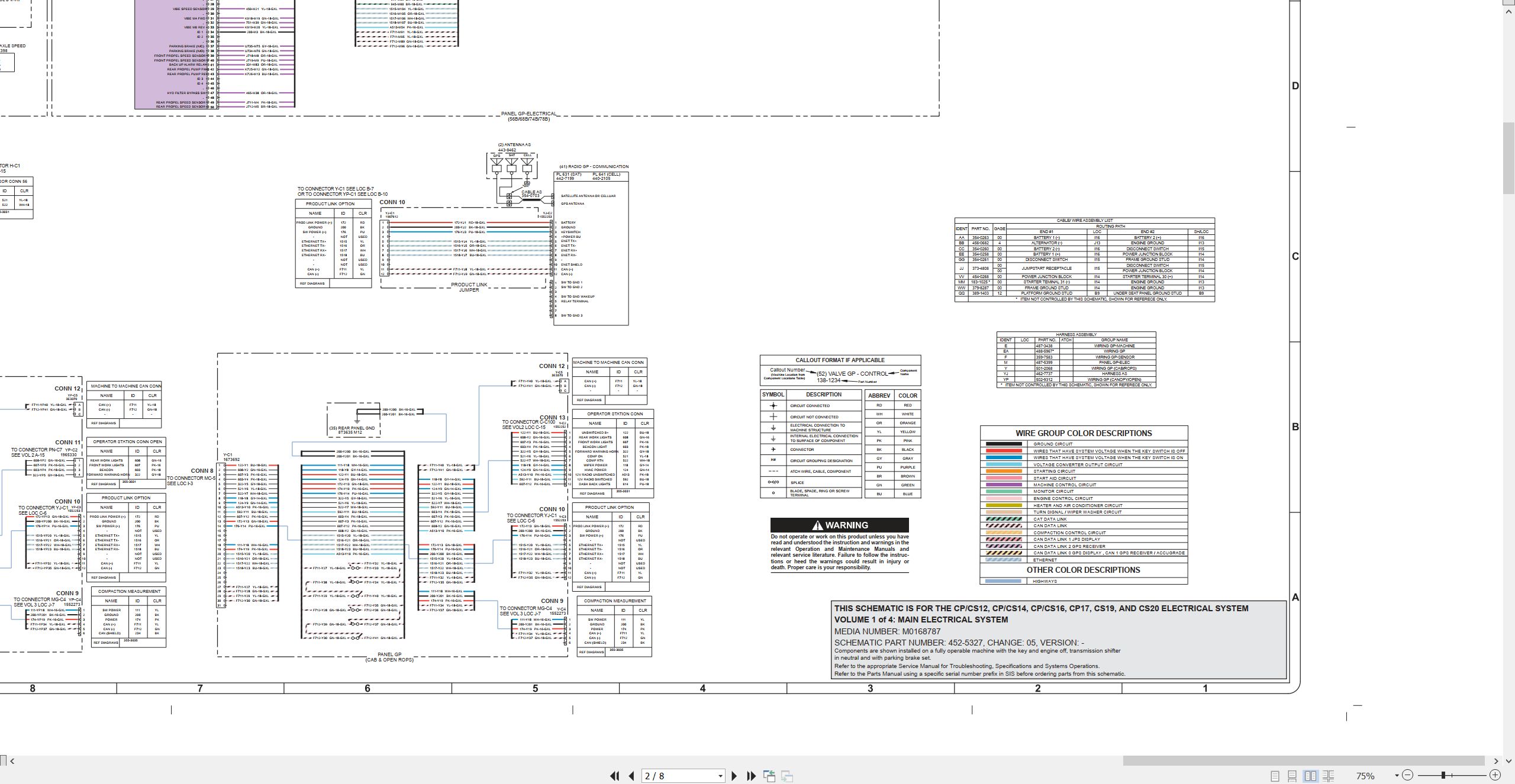
Task: Click the black ground circuit swatch
Action: (1004, 444)
